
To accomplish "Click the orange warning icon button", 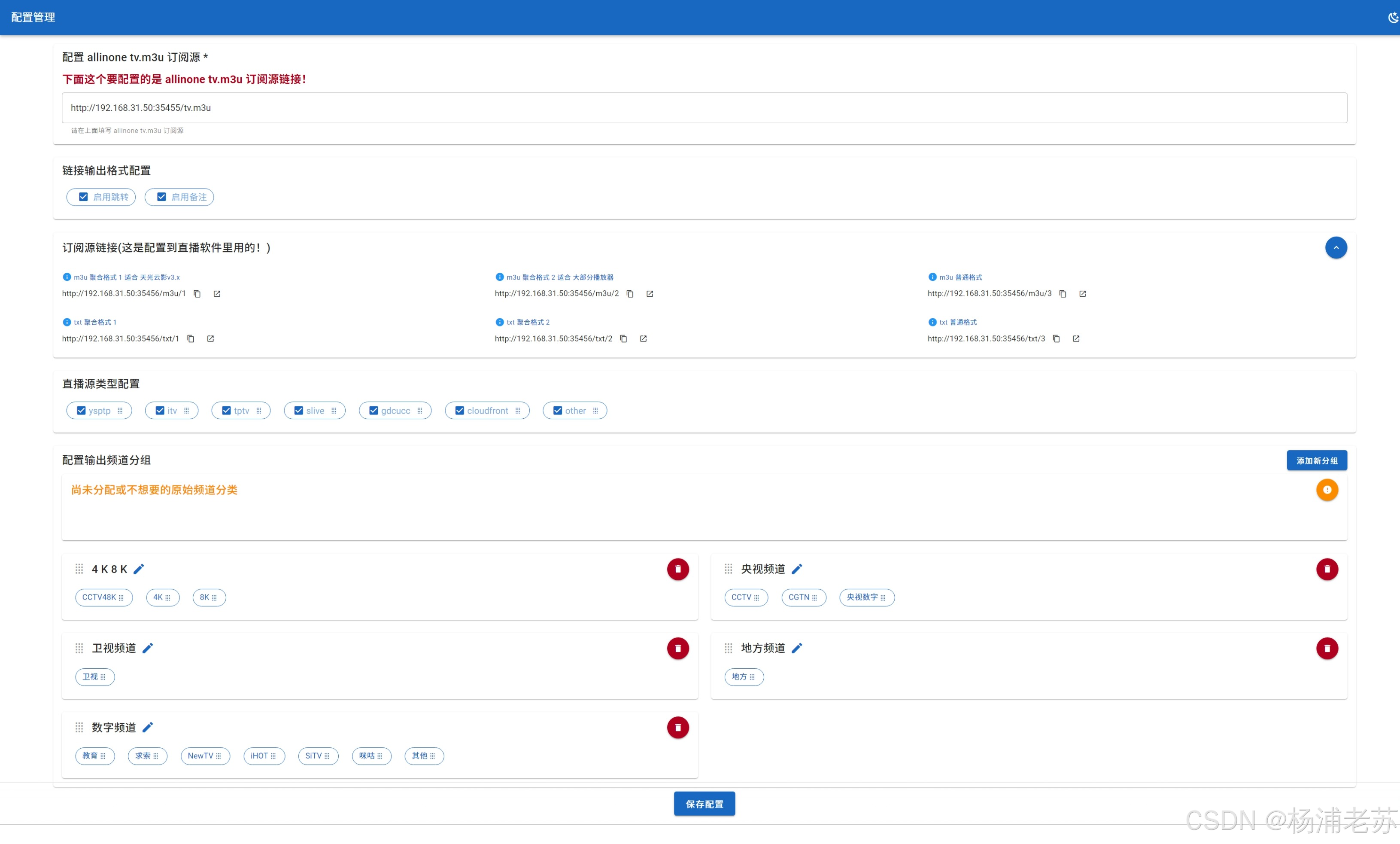I will [x=1327, y=490].
